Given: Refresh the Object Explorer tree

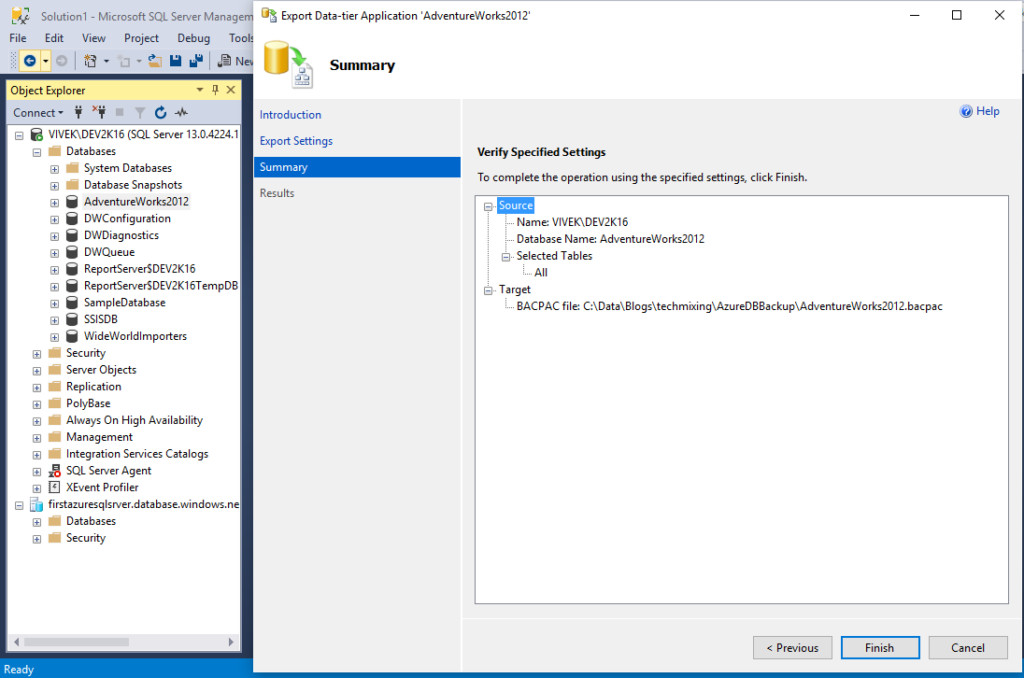Looking at the screenshot, I should tap(160, 112).
